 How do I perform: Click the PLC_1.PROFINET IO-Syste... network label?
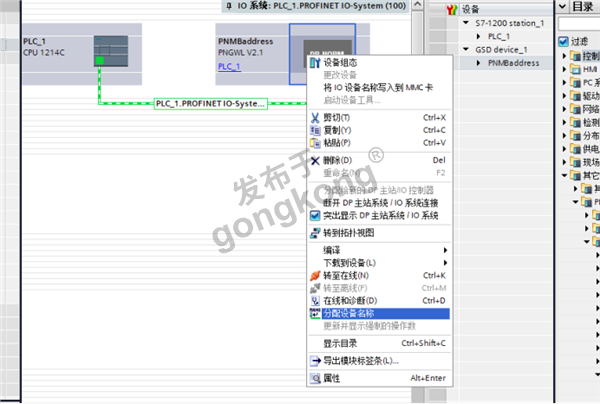210,104
